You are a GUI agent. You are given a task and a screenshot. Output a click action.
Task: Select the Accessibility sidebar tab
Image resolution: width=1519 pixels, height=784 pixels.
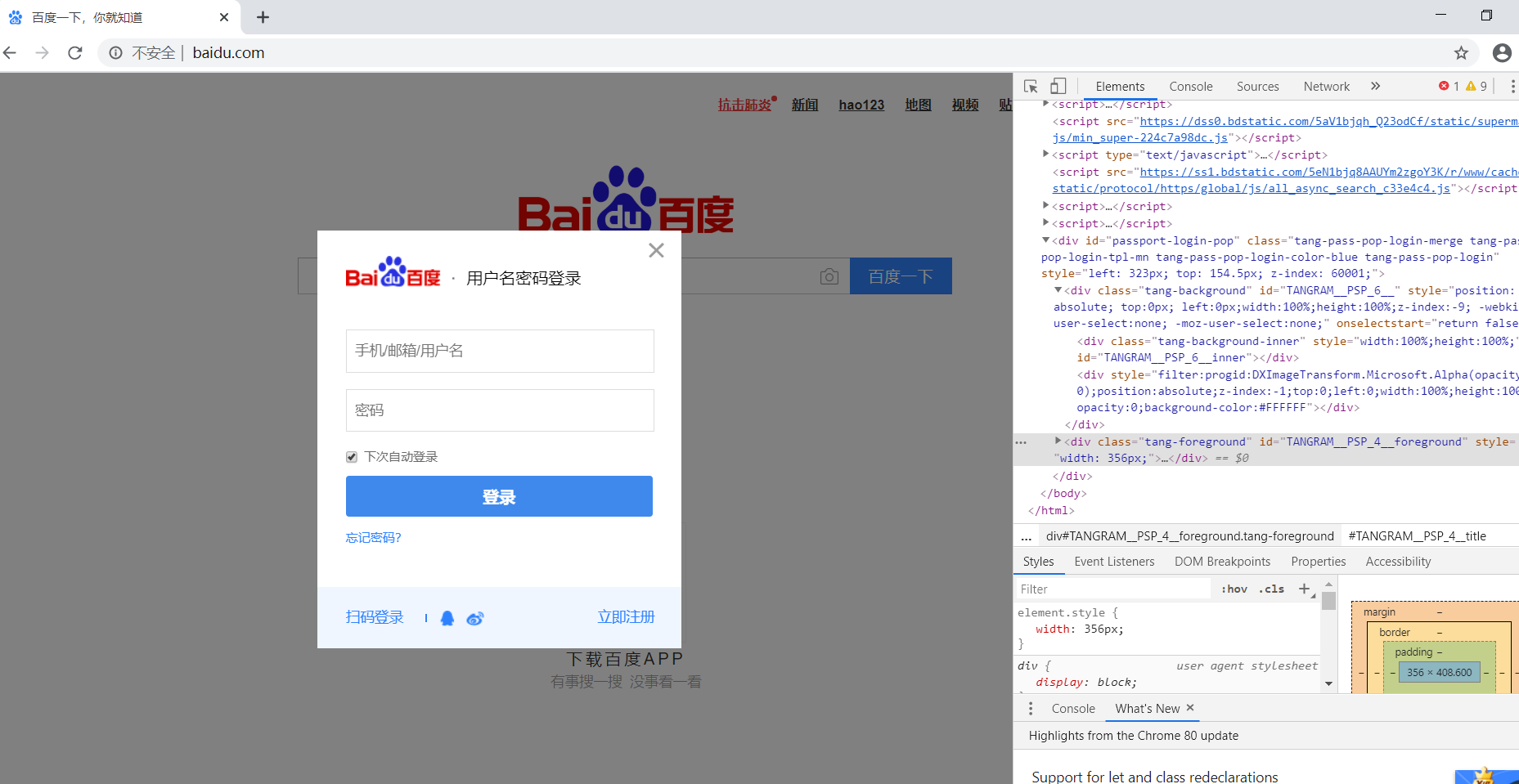(1398, 562)
